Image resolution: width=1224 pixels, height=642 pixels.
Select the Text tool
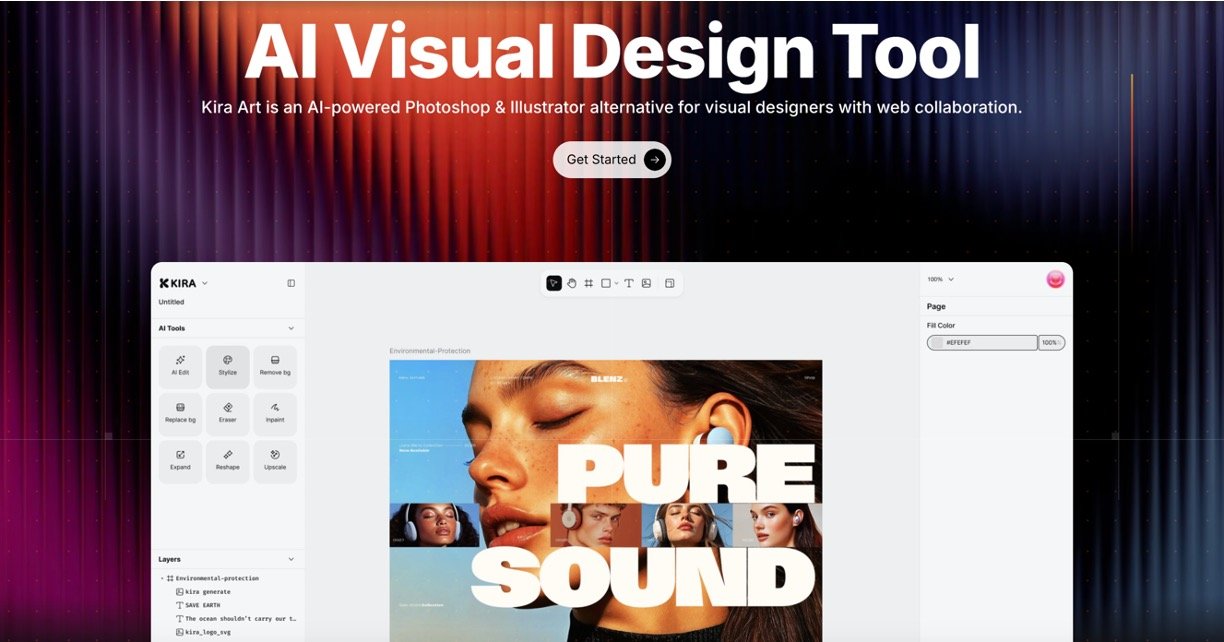pos(629,283)
